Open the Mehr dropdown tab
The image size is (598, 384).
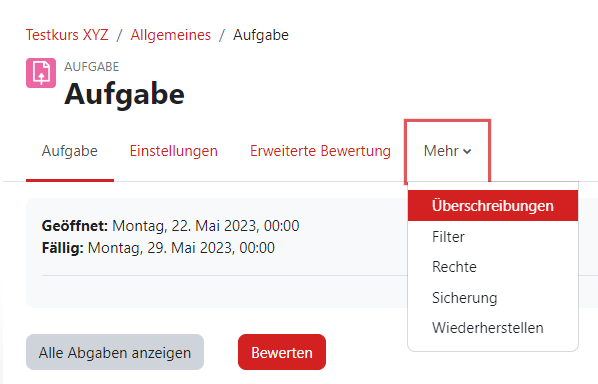coord(447,151)
